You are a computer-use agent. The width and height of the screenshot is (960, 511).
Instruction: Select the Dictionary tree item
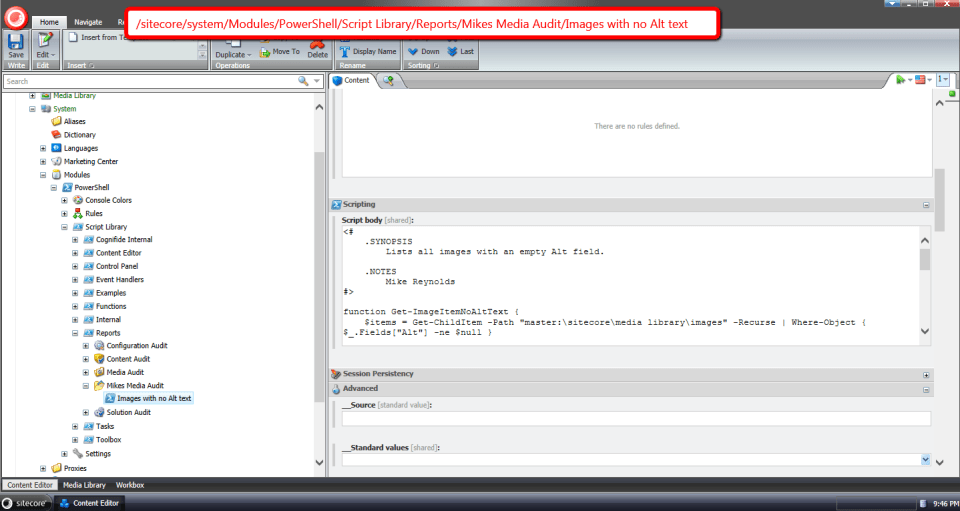[x=80, y=135]
